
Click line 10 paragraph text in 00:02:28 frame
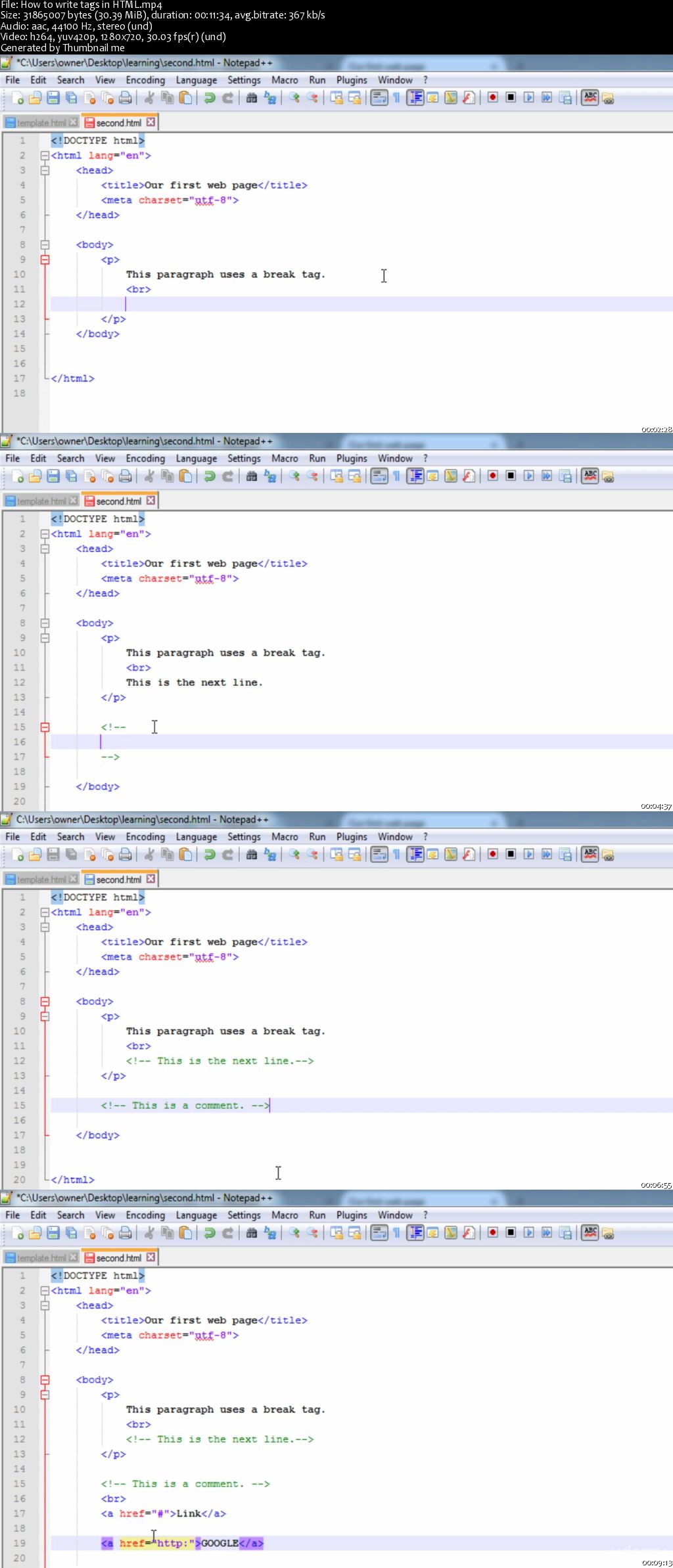[225, 275]
